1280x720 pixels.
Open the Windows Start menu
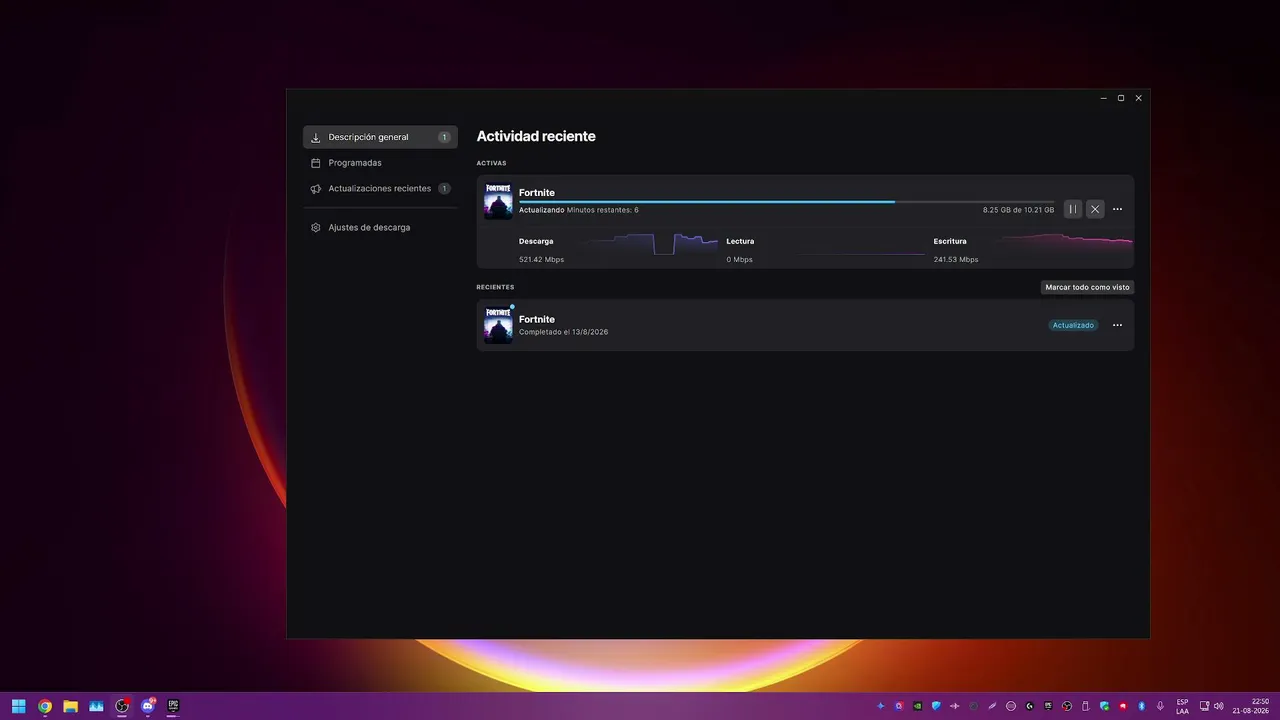tap(18, 706)
